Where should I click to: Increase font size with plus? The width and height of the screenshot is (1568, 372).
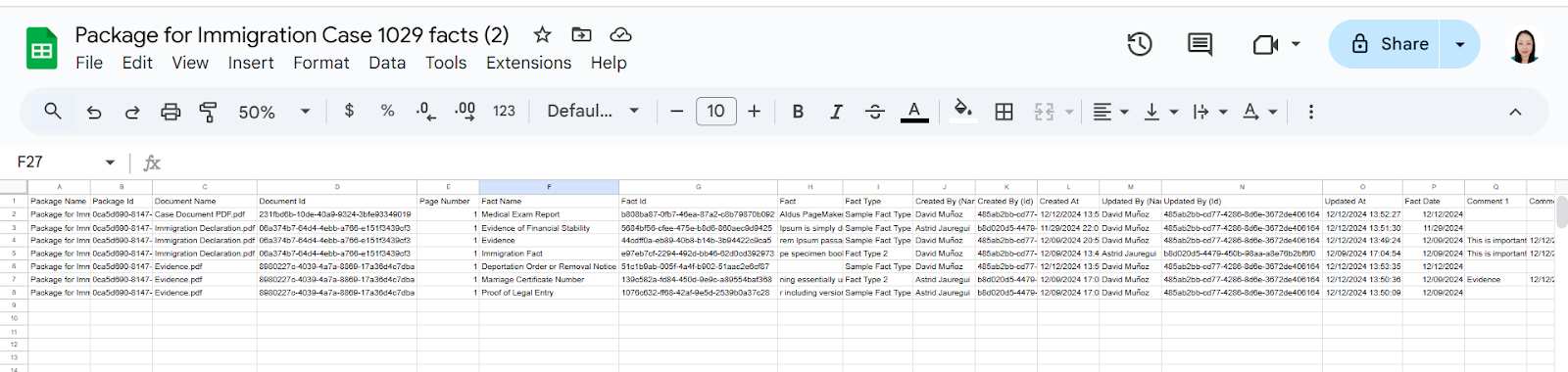[x=754, y=112]
